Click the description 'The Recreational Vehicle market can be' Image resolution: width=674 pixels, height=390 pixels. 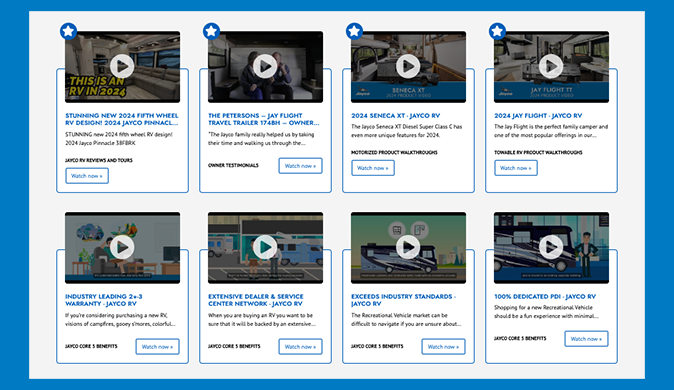[406, 320]
